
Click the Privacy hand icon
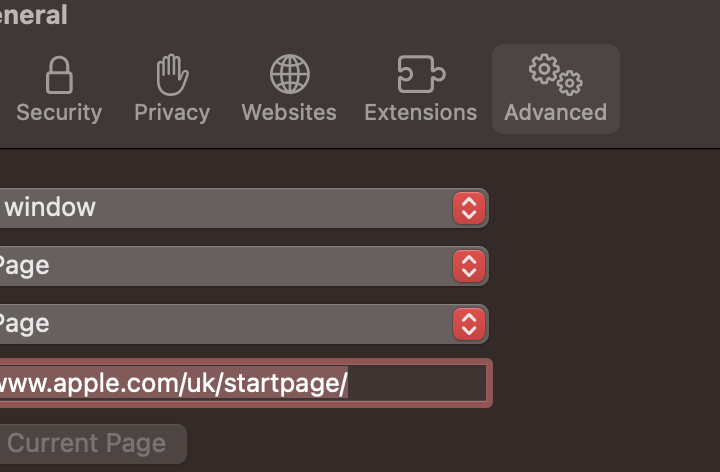pyautogui.click(x=172, y=75)
